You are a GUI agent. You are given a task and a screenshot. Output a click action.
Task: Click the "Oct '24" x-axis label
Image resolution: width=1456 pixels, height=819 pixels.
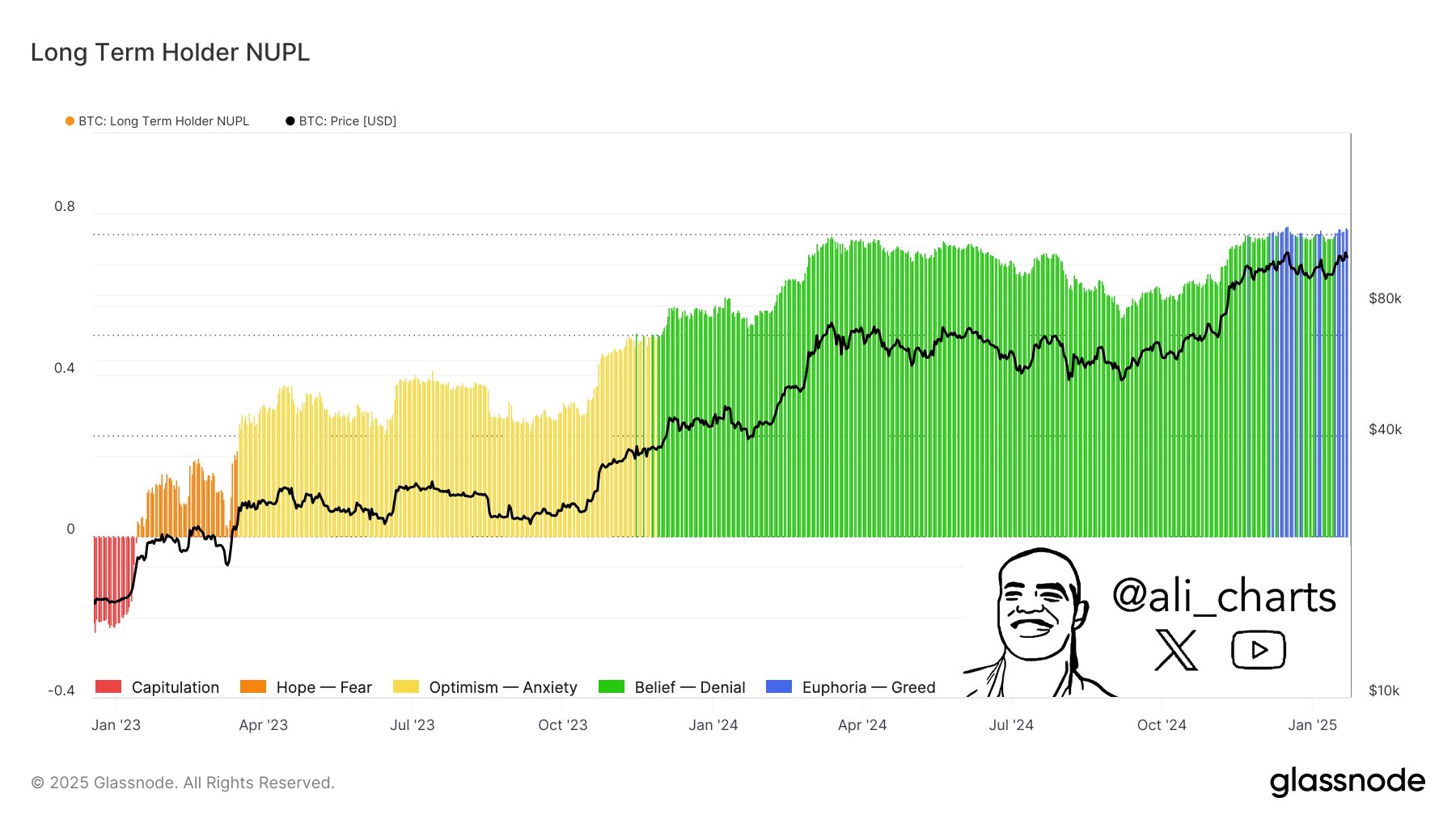(x=1162, y=725)
